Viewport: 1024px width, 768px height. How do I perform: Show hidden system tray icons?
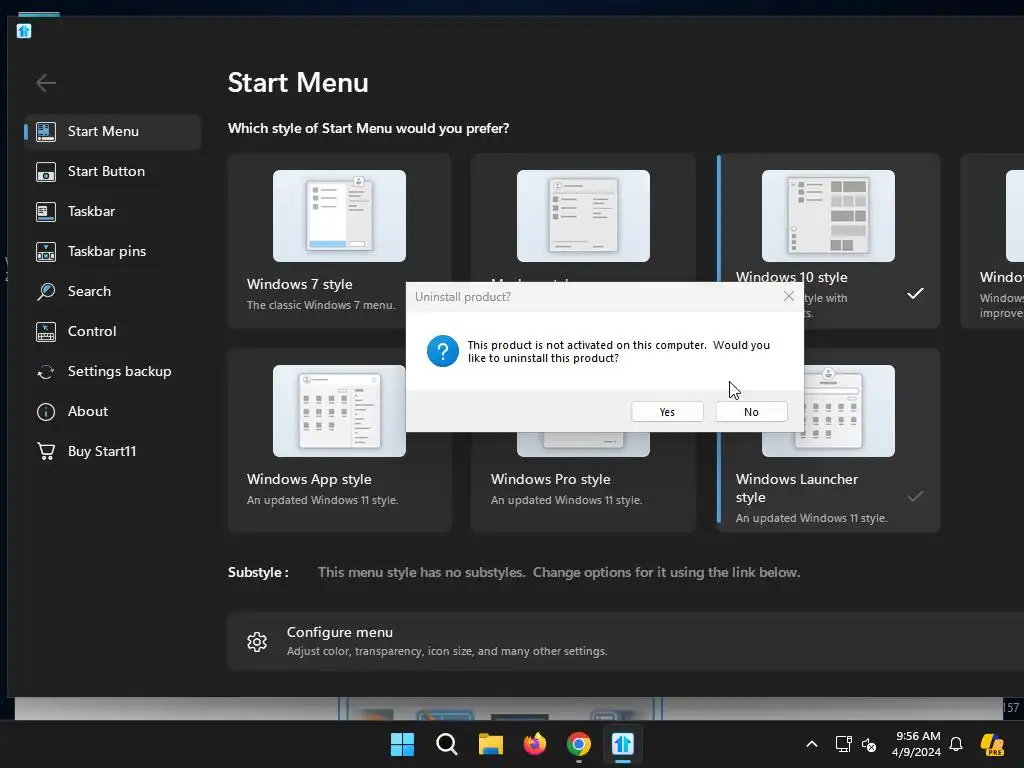click(812, 744)
